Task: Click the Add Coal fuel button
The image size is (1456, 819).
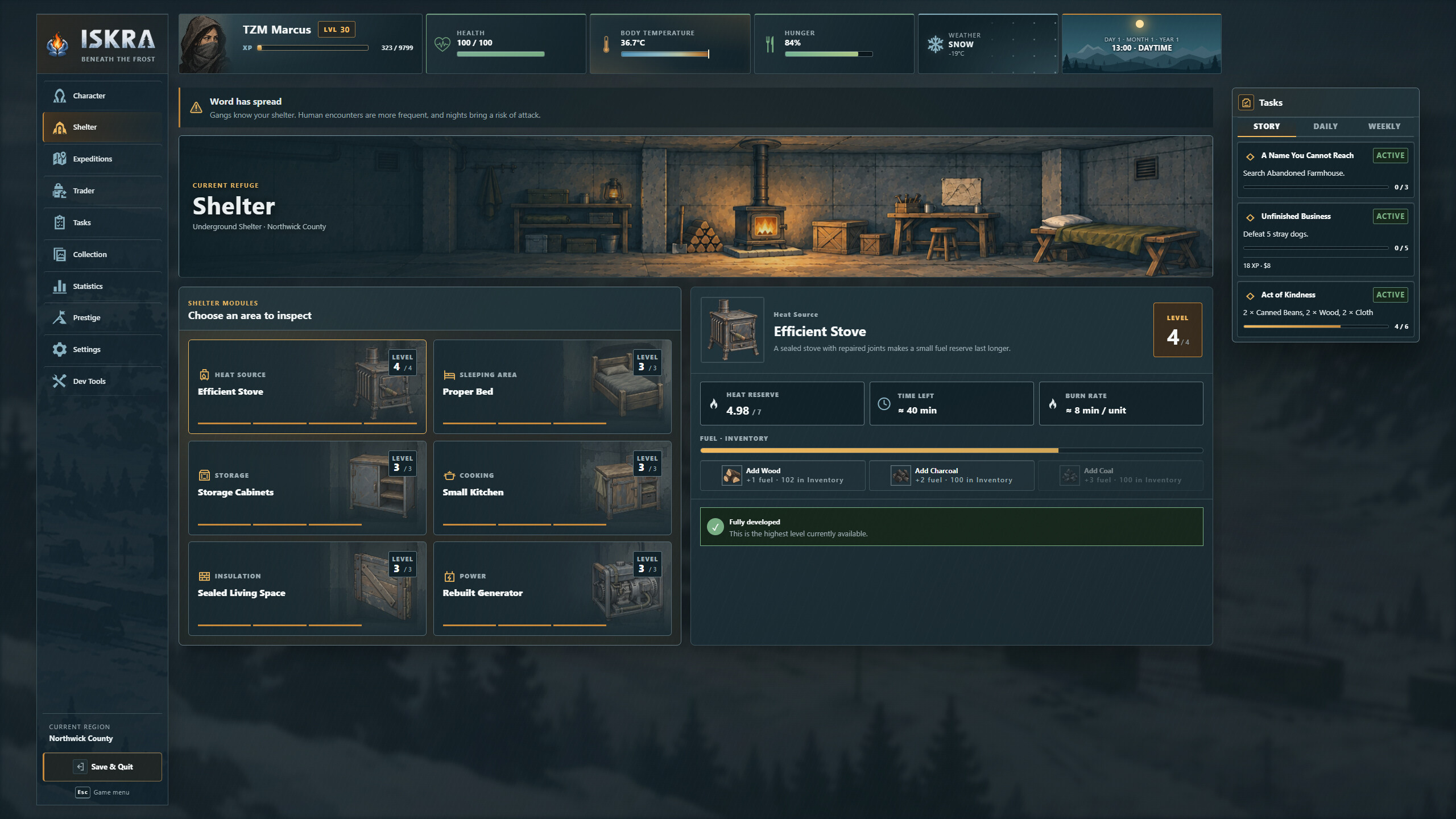Action: (1120, 475)
